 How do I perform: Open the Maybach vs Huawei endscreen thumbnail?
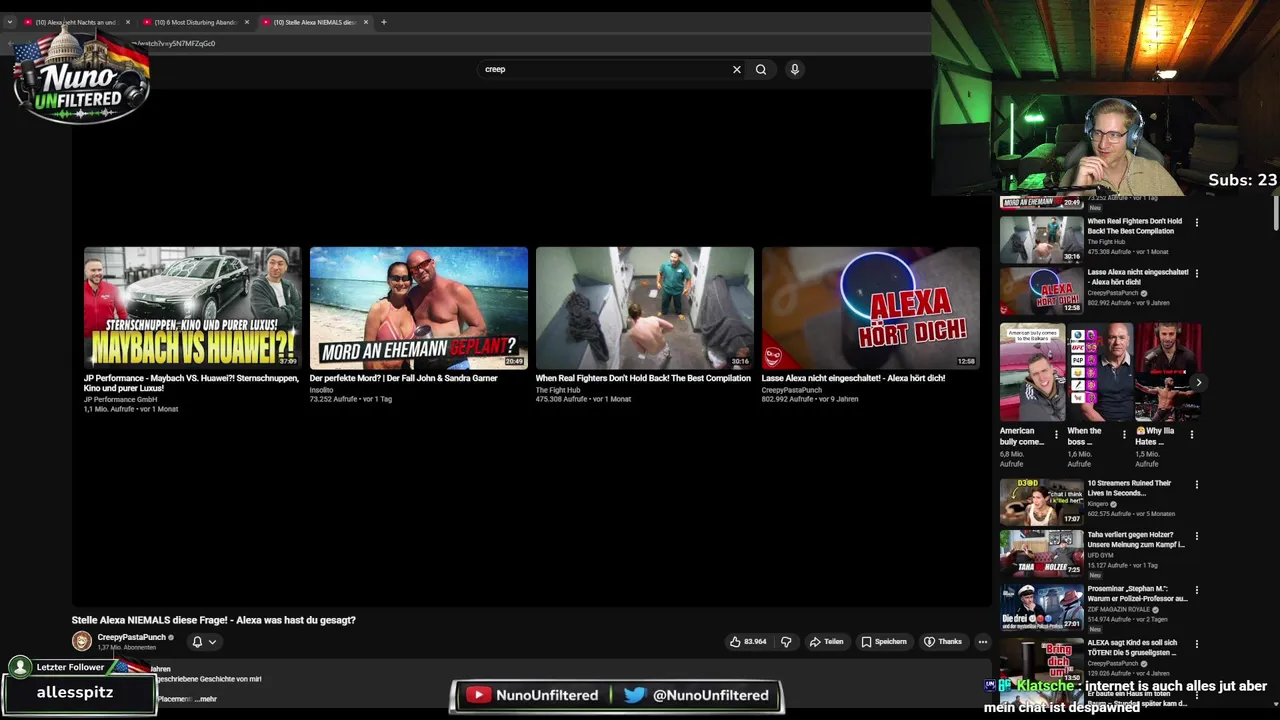coord(192,308)
